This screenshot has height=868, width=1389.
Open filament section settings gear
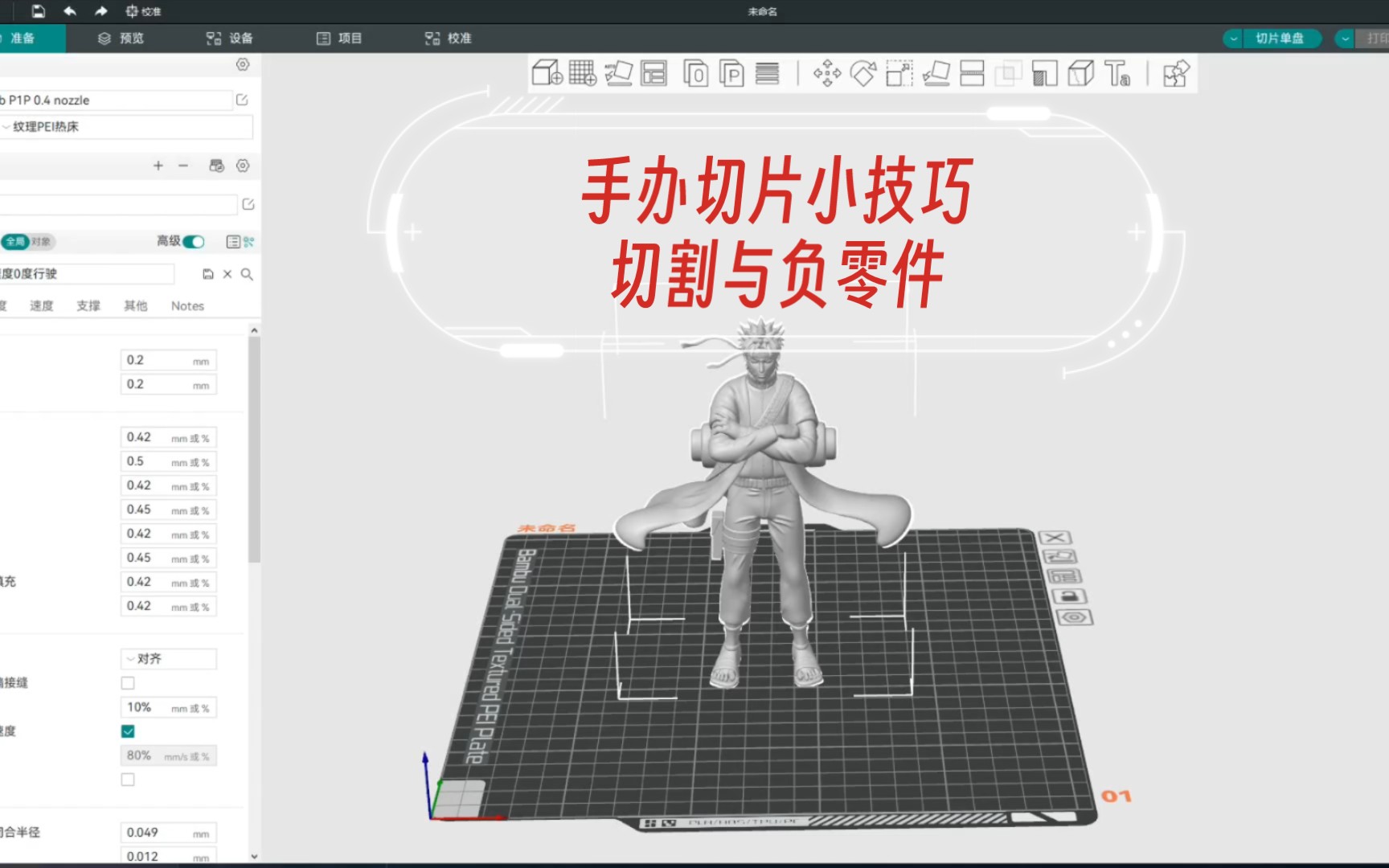(x=243, y=166)
